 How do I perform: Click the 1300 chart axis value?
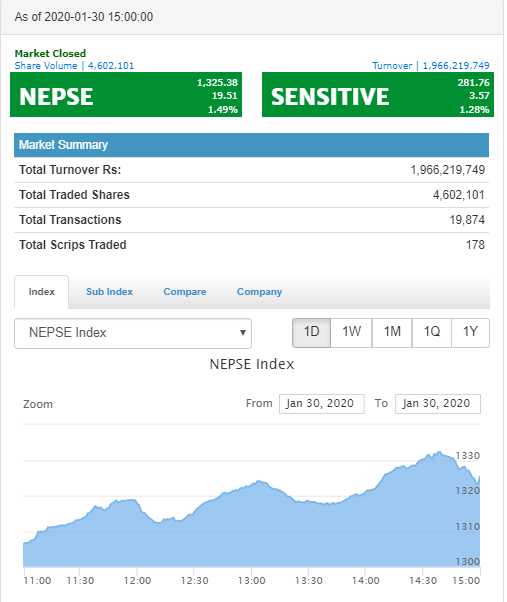point(467,562)
